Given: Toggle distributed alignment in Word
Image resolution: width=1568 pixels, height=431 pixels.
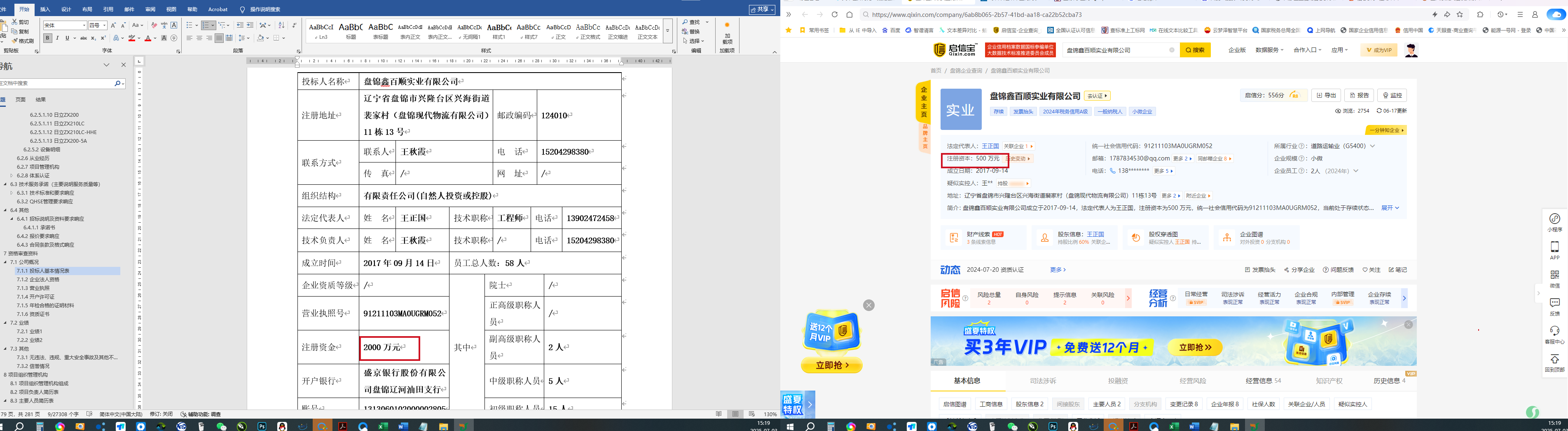Looking at the screenshot, I should point(229,38).
